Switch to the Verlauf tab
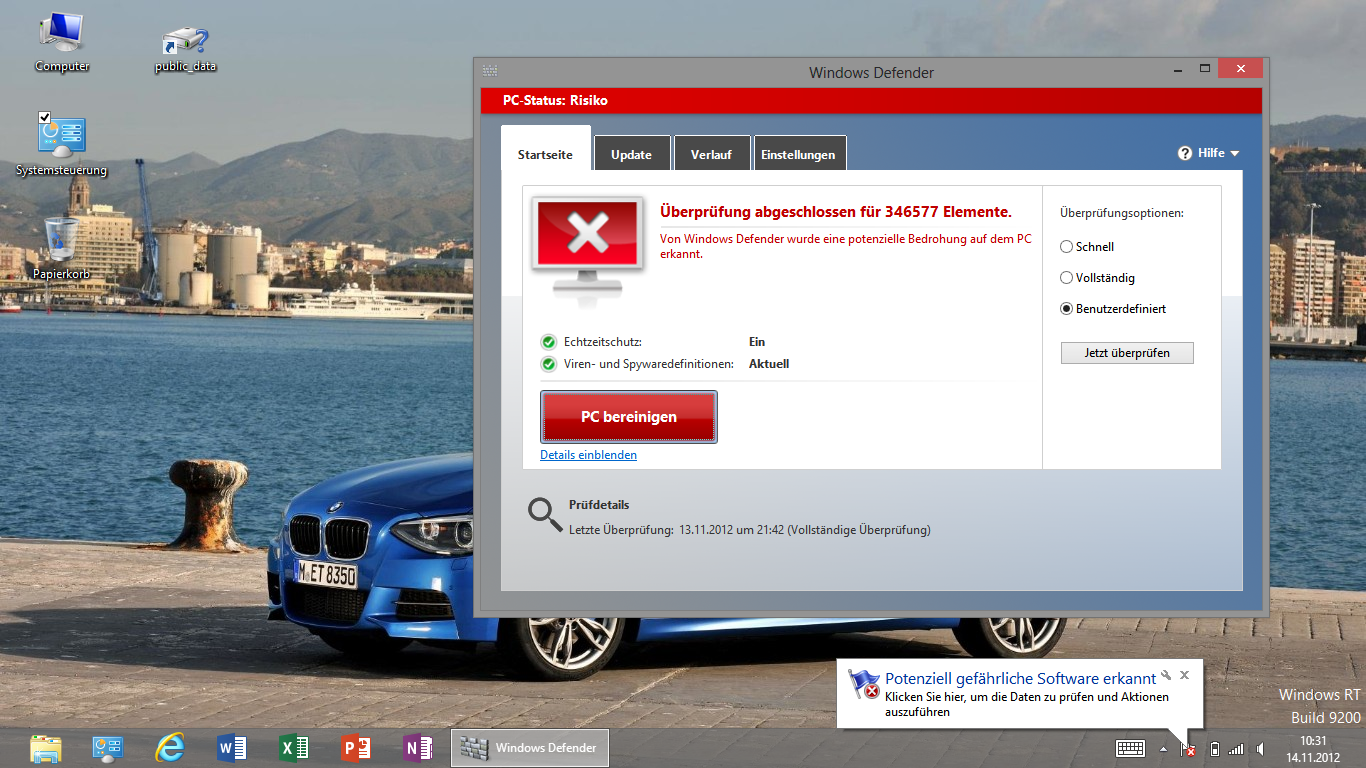The image size is (1366, 768). 711,154
